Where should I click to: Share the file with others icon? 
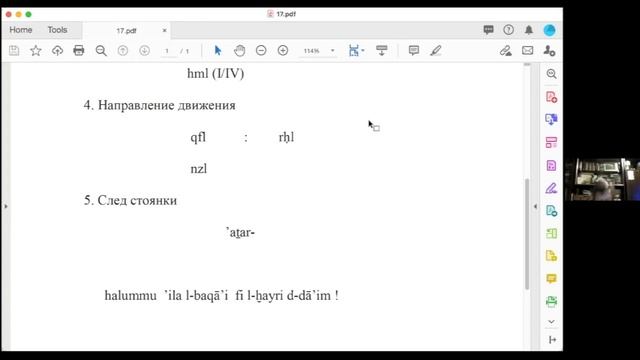pos(549,51)
